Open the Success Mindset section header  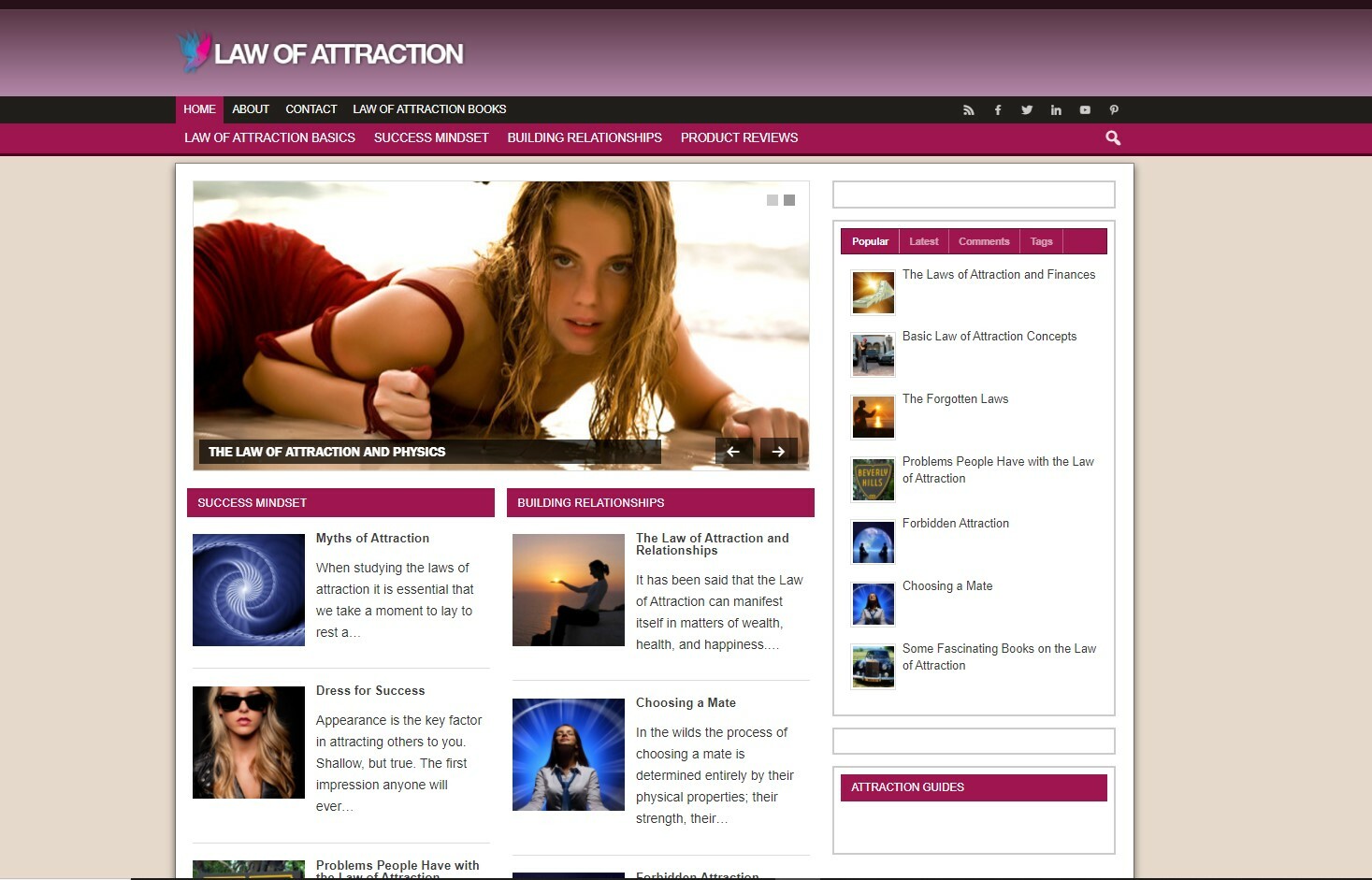tap(340, 502)
